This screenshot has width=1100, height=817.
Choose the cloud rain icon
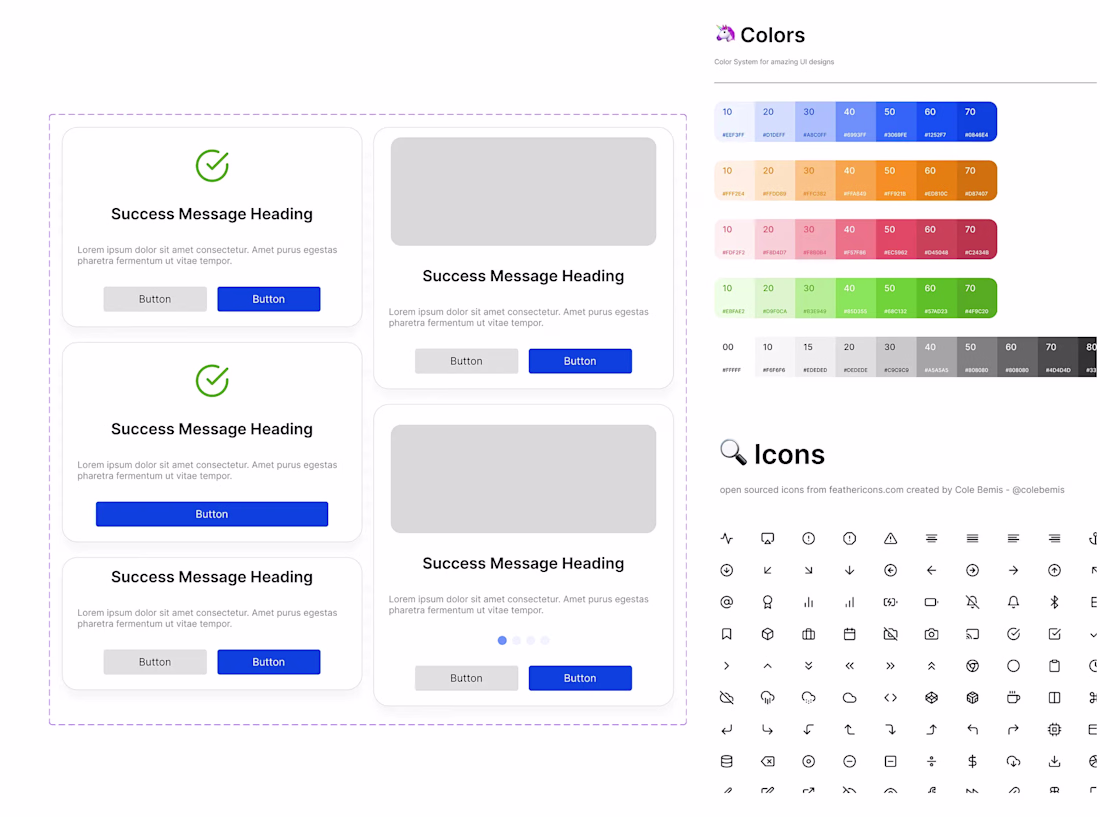click(x=767, y=698)
